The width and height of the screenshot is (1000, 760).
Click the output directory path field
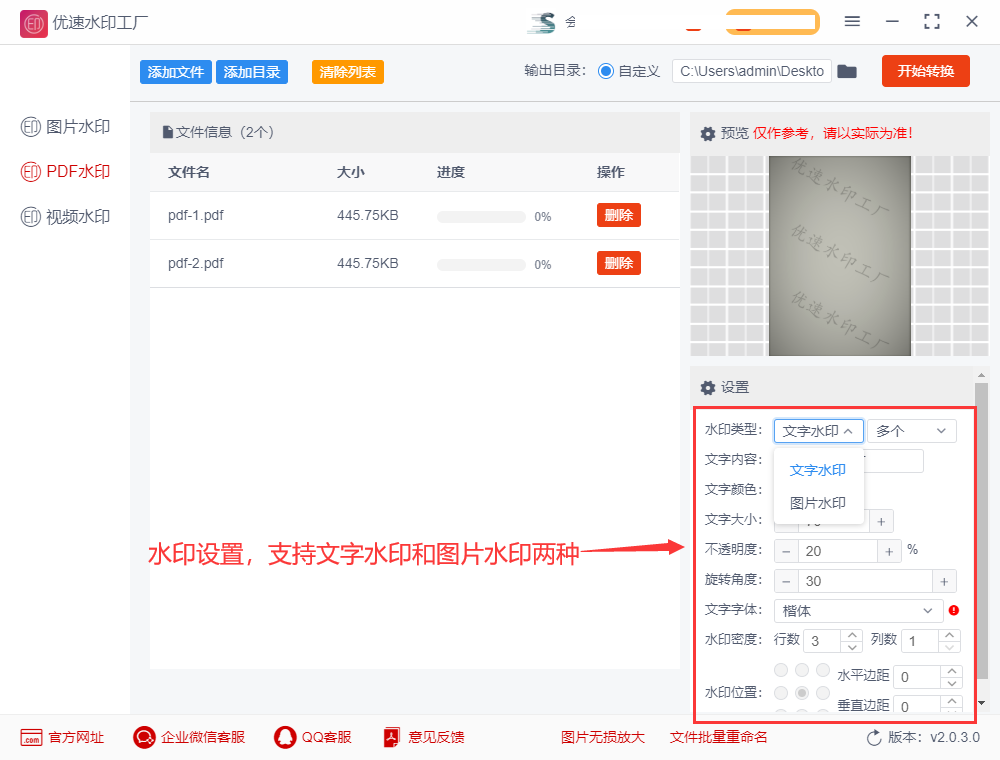[x=752, y=71]
